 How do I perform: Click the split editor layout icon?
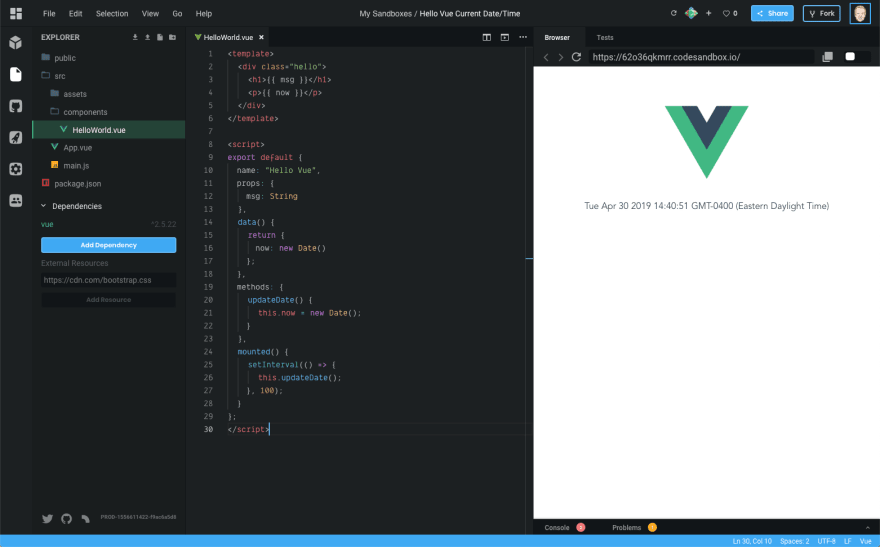click(x=487, y=37)
